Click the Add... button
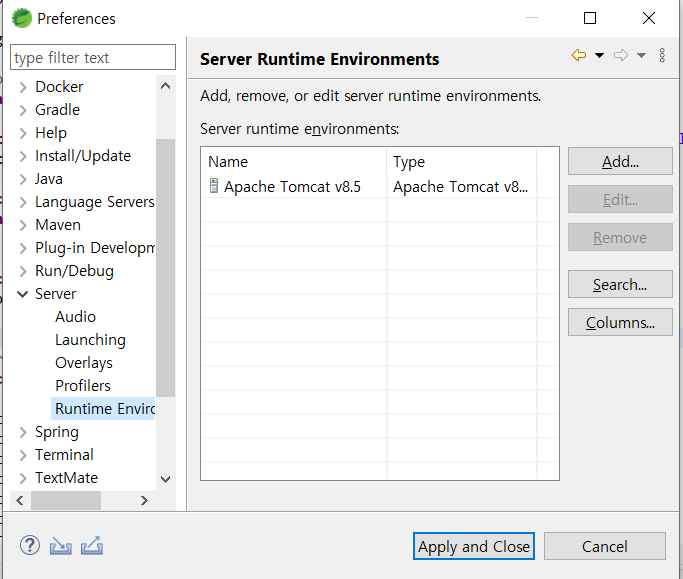683x579 pixels. [620, 161]
